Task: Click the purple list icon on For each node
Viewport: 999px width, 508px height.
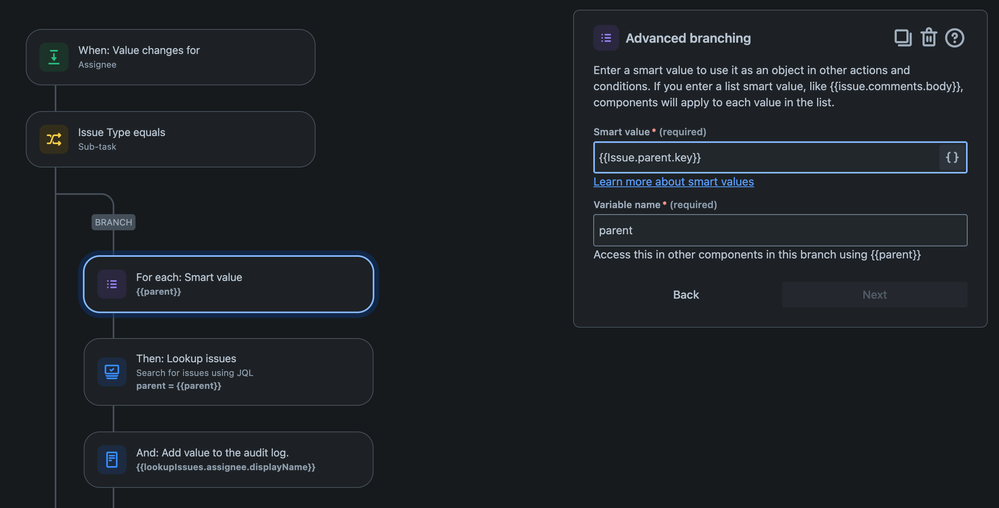Action: coord(112,284)
